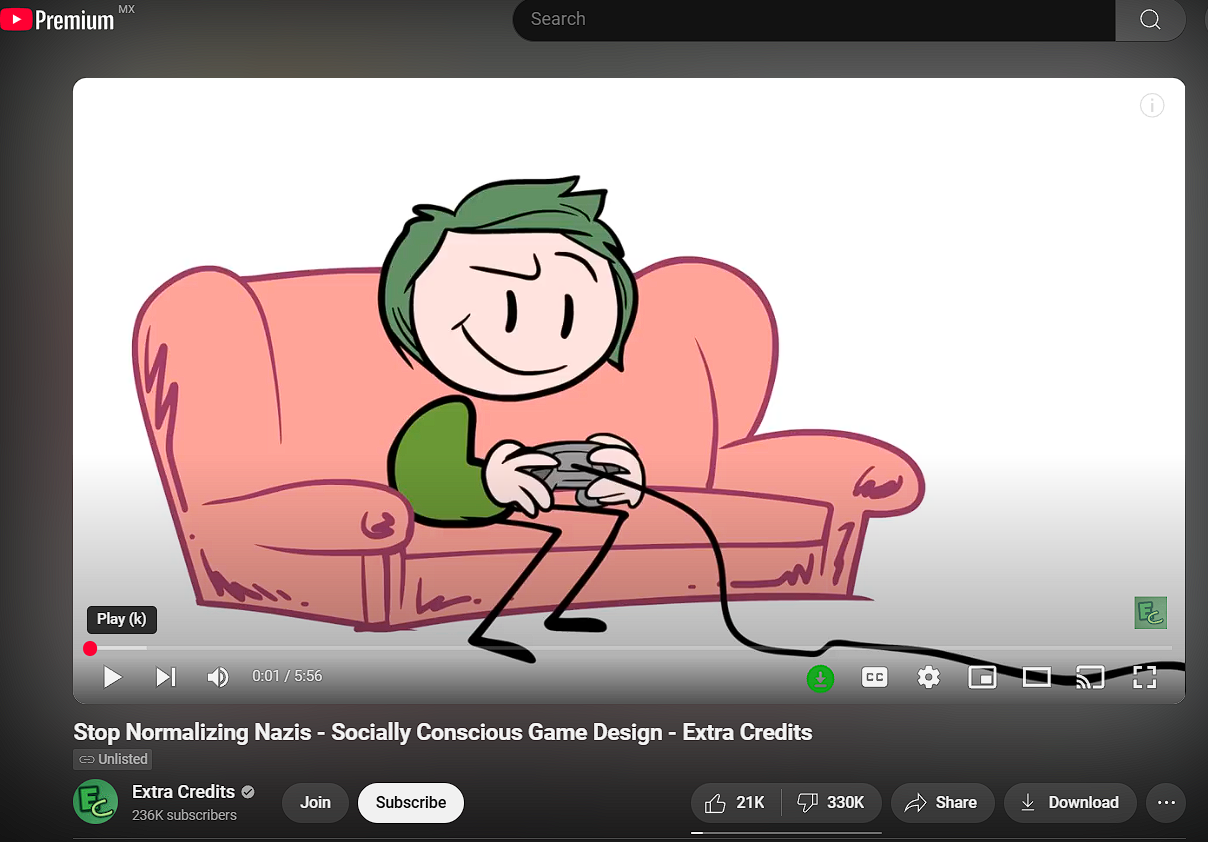The image size is (1208, 842).
Task: Dislike the video (330K)
Action: pos(831,802)
